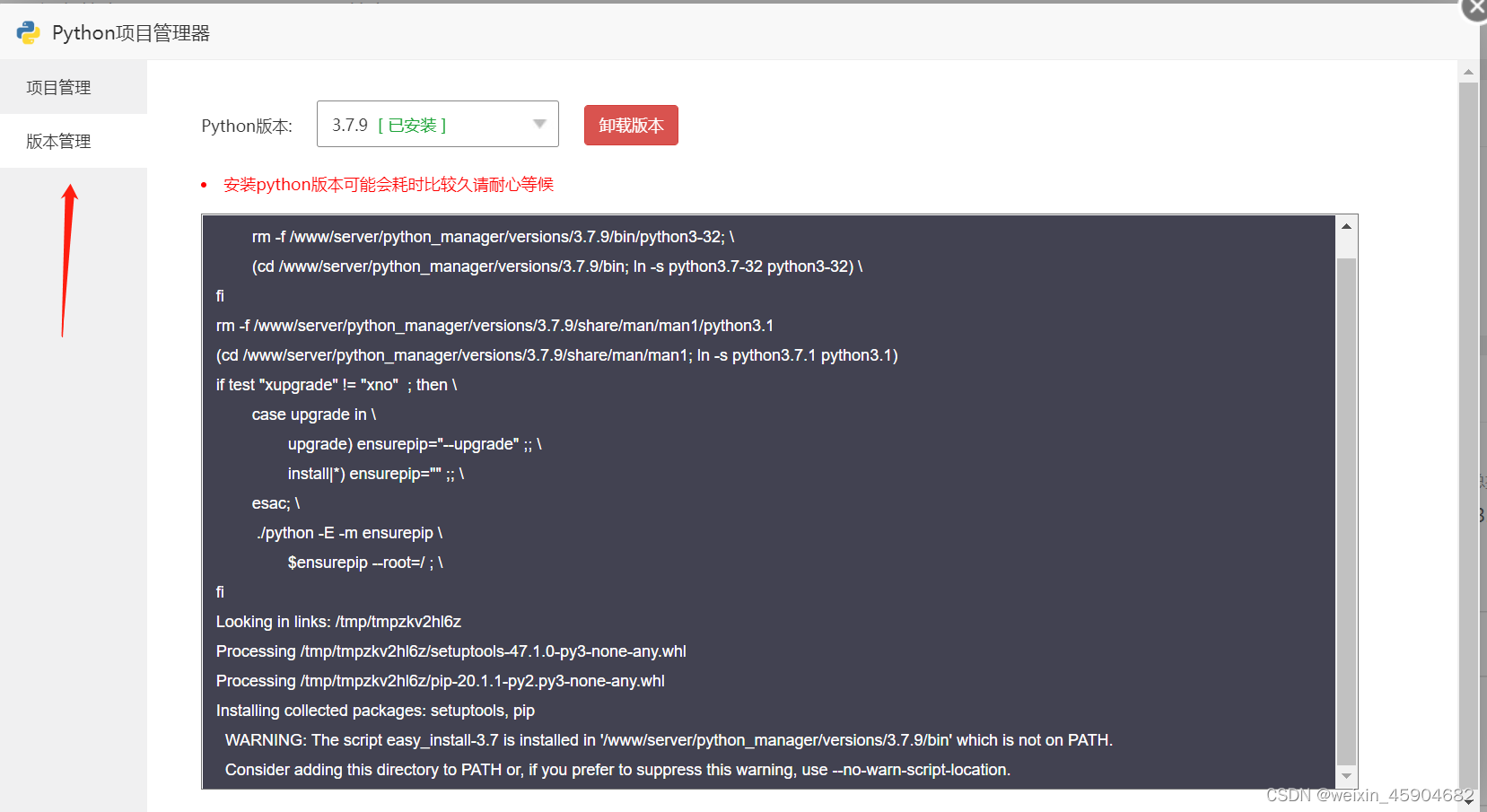Viewport: 1487px width, 812px height.
Task: Click the 'esac; \' line
Action: click(x=276, y=503)
